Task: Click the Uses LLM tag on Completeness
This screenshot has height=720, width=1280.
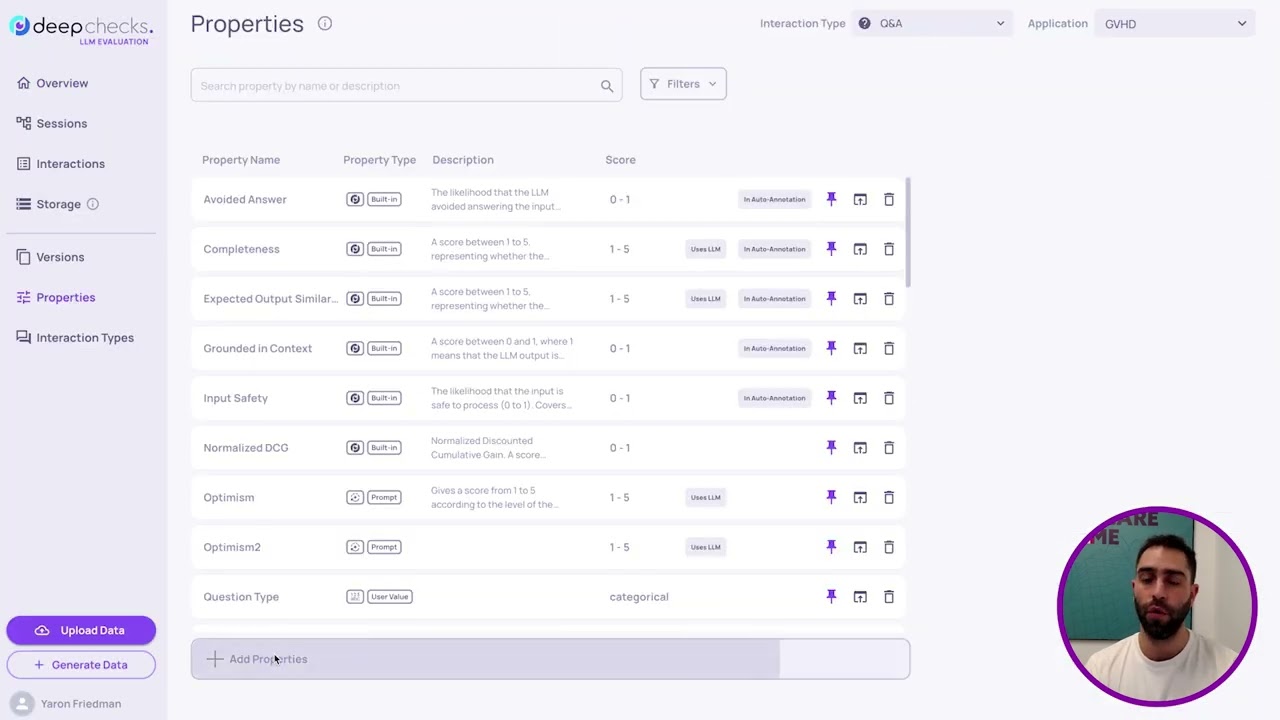Action: point(705,249)
